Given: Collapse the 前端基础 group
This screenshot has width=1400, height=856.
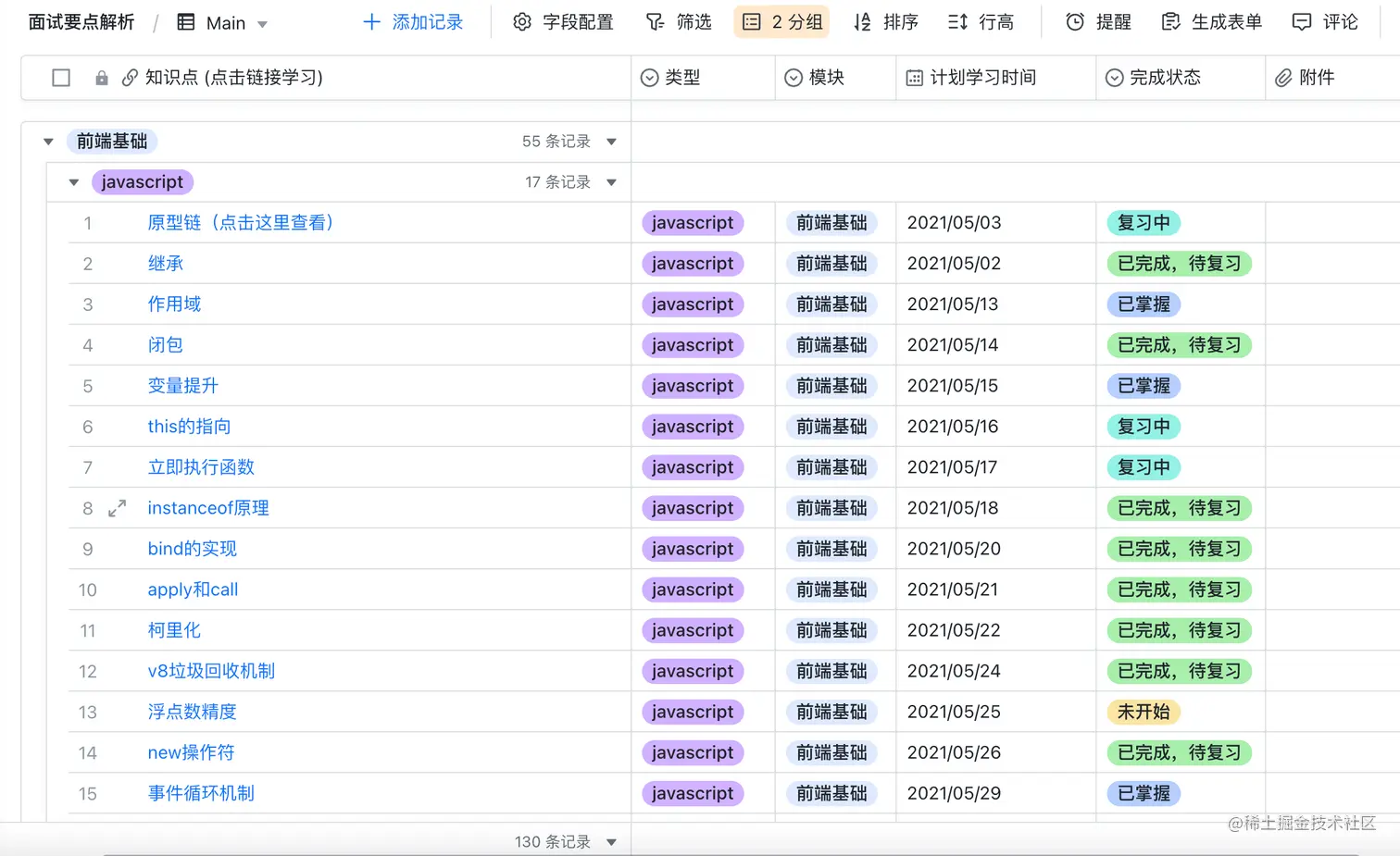Looking at the screenshot, I should click(48, 142).
